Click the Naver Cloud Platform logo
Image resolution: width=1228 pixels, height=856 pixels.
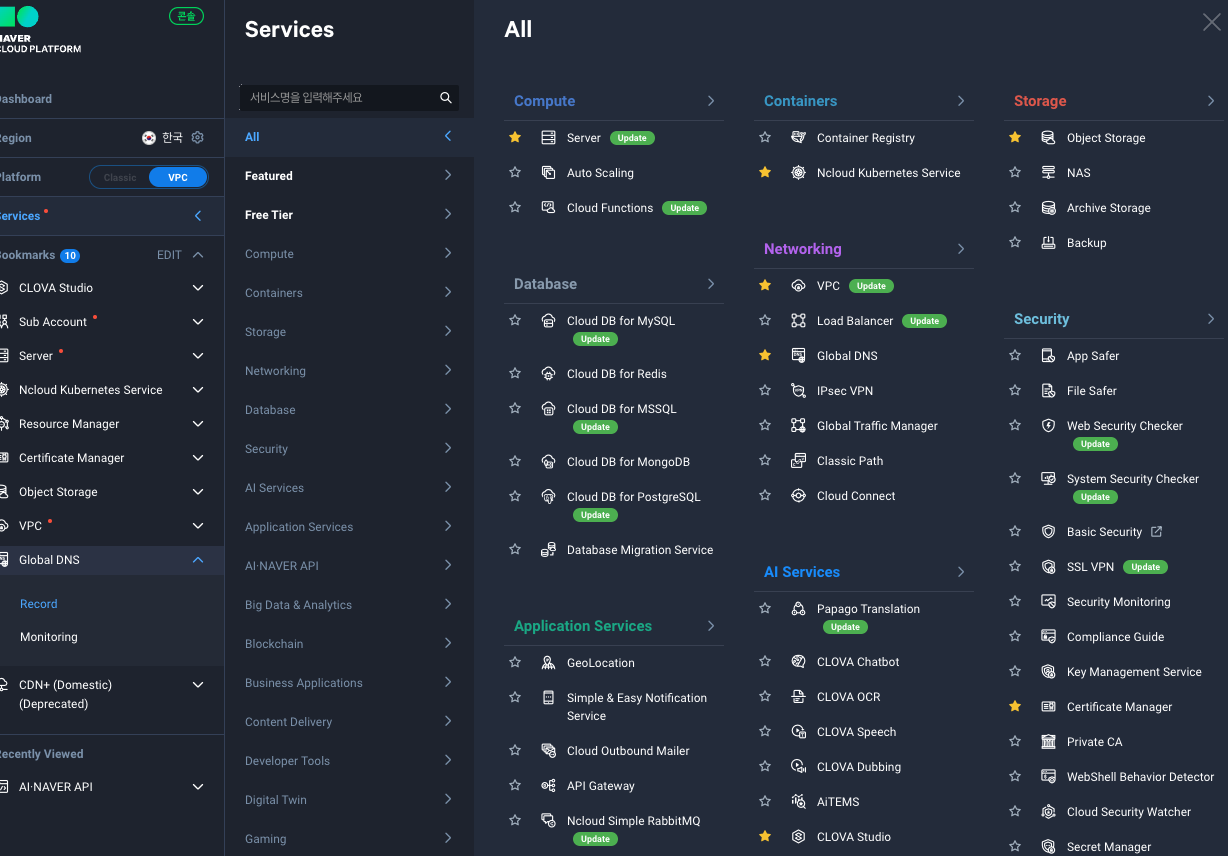click(40, 30)
